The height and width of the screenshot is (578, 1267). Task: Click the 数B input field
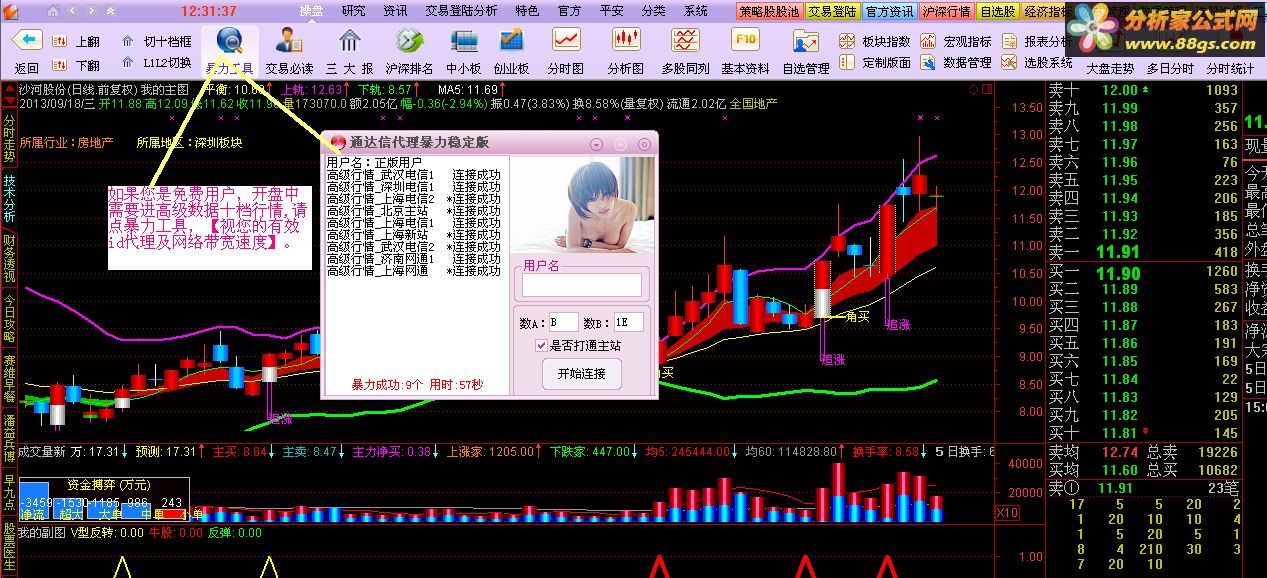[x=628, y=322]
